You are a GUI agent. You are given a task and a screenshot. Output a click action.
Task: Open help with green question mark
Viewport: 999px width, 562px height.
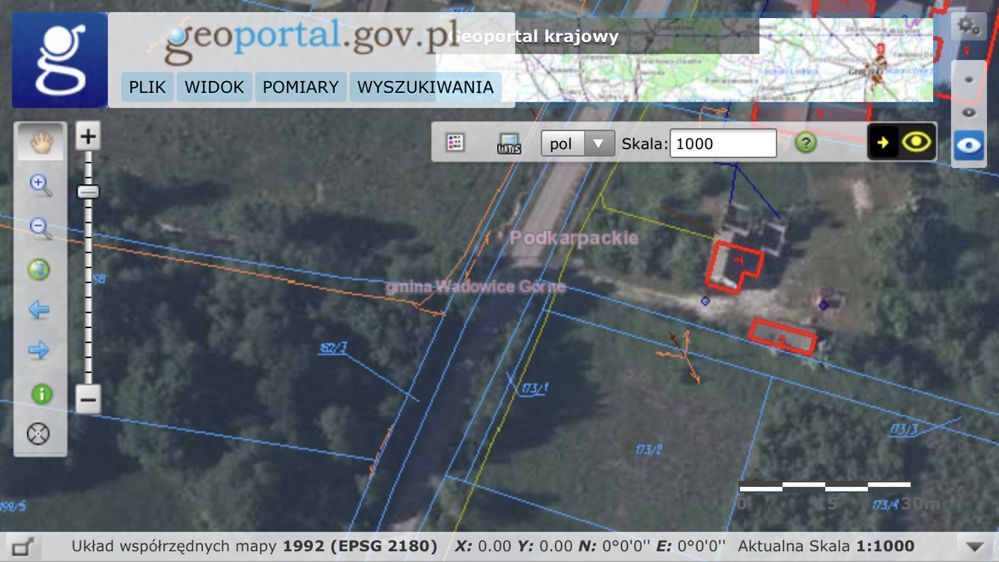click(x=806, y=143)
